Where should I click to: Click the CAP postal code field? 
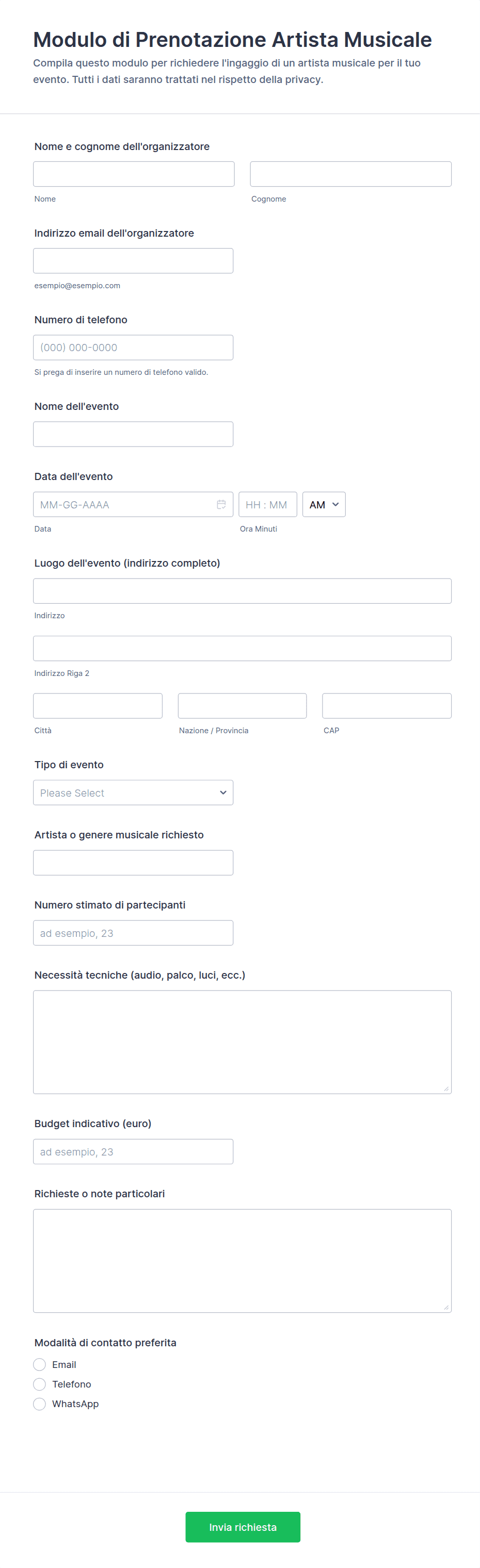coord(386,705)
